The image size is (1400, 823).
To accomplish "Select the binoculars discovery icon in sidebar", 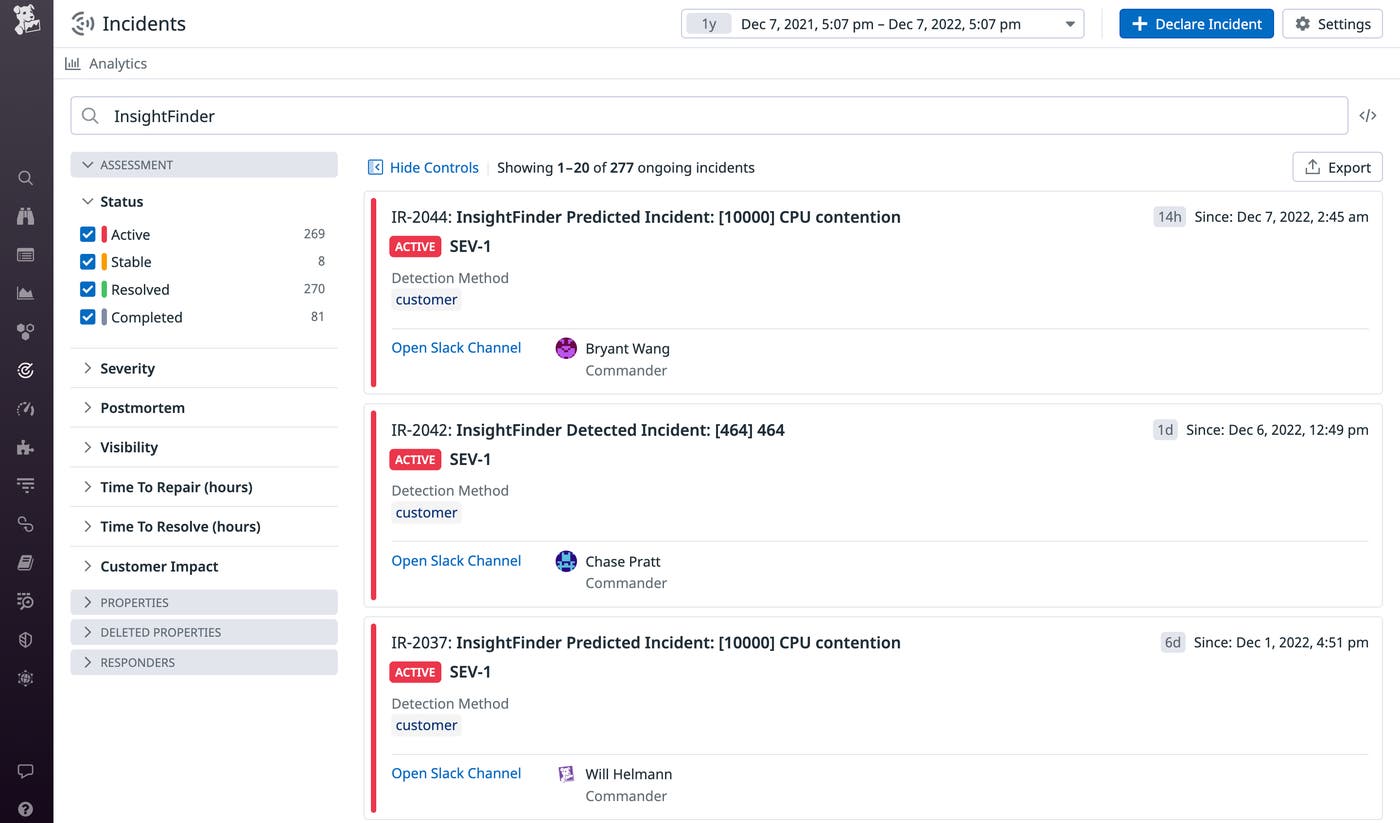I will 25,215.
